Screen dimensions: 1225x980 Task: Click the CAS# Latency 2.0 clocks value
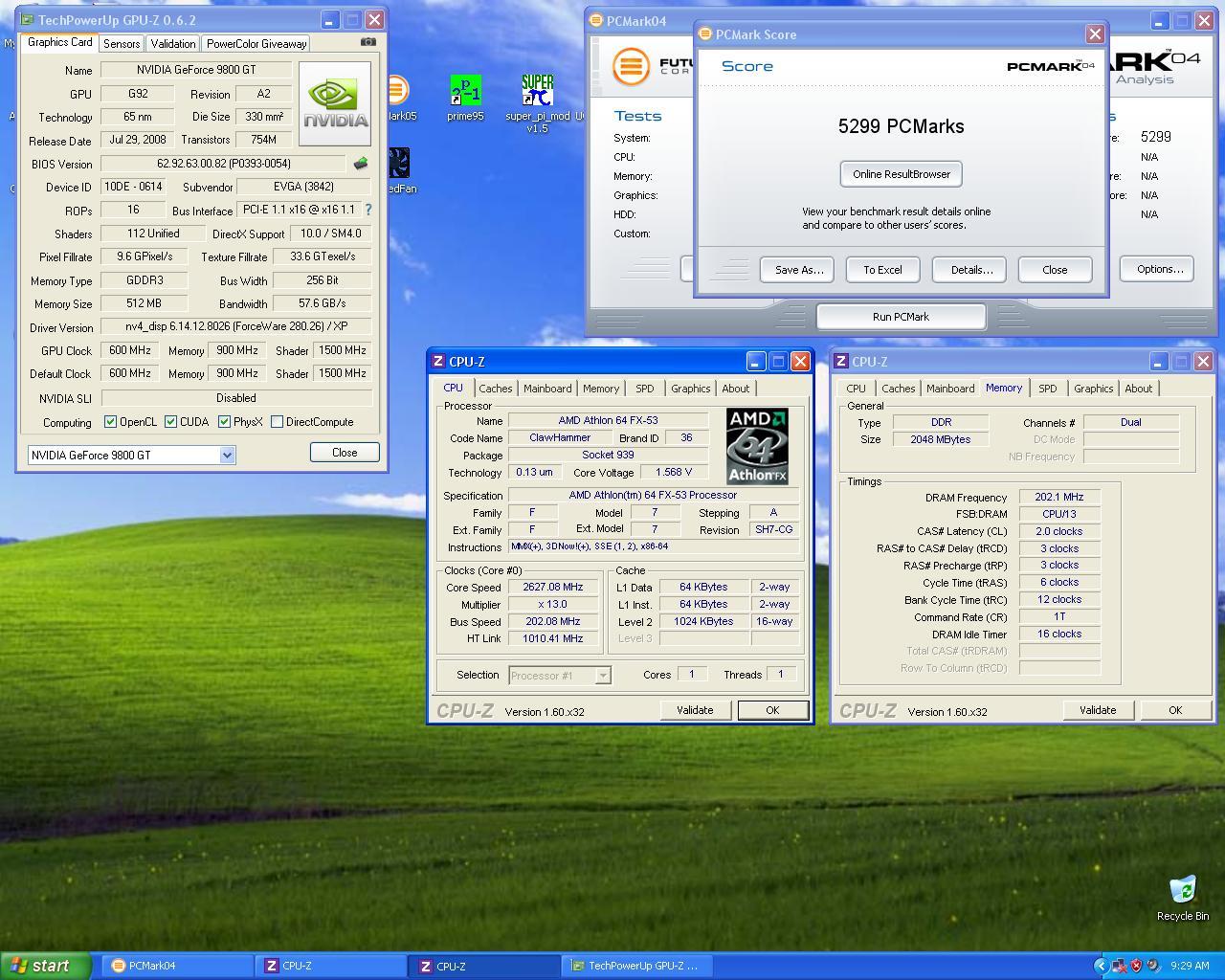click(x=1059, y=531)
